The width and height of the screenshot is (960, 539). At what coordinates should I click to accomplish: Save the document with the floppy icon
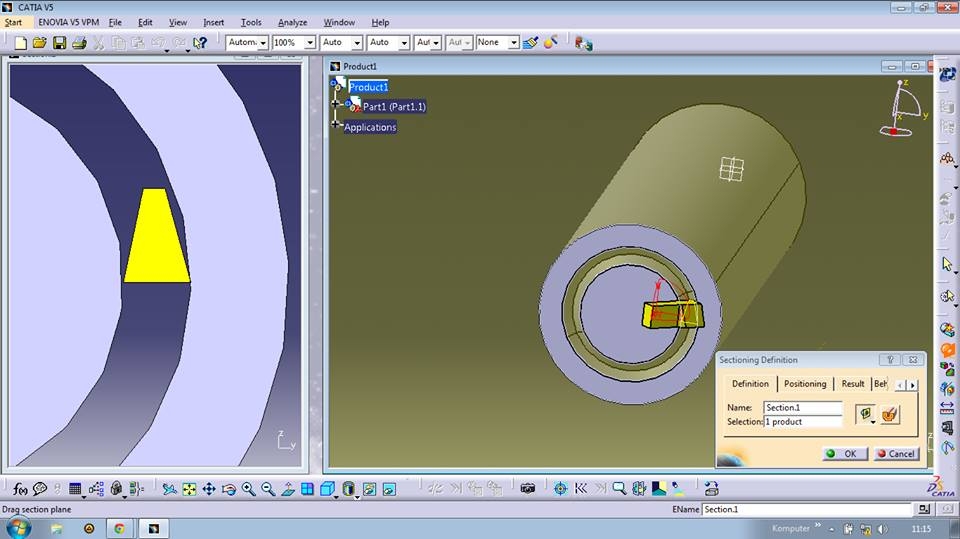59,43
